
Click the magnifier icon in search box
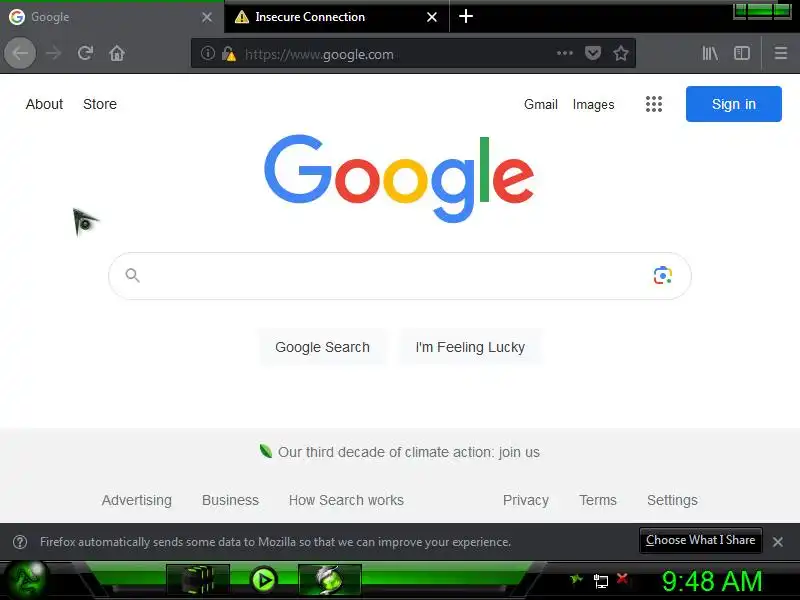[133, 276]
